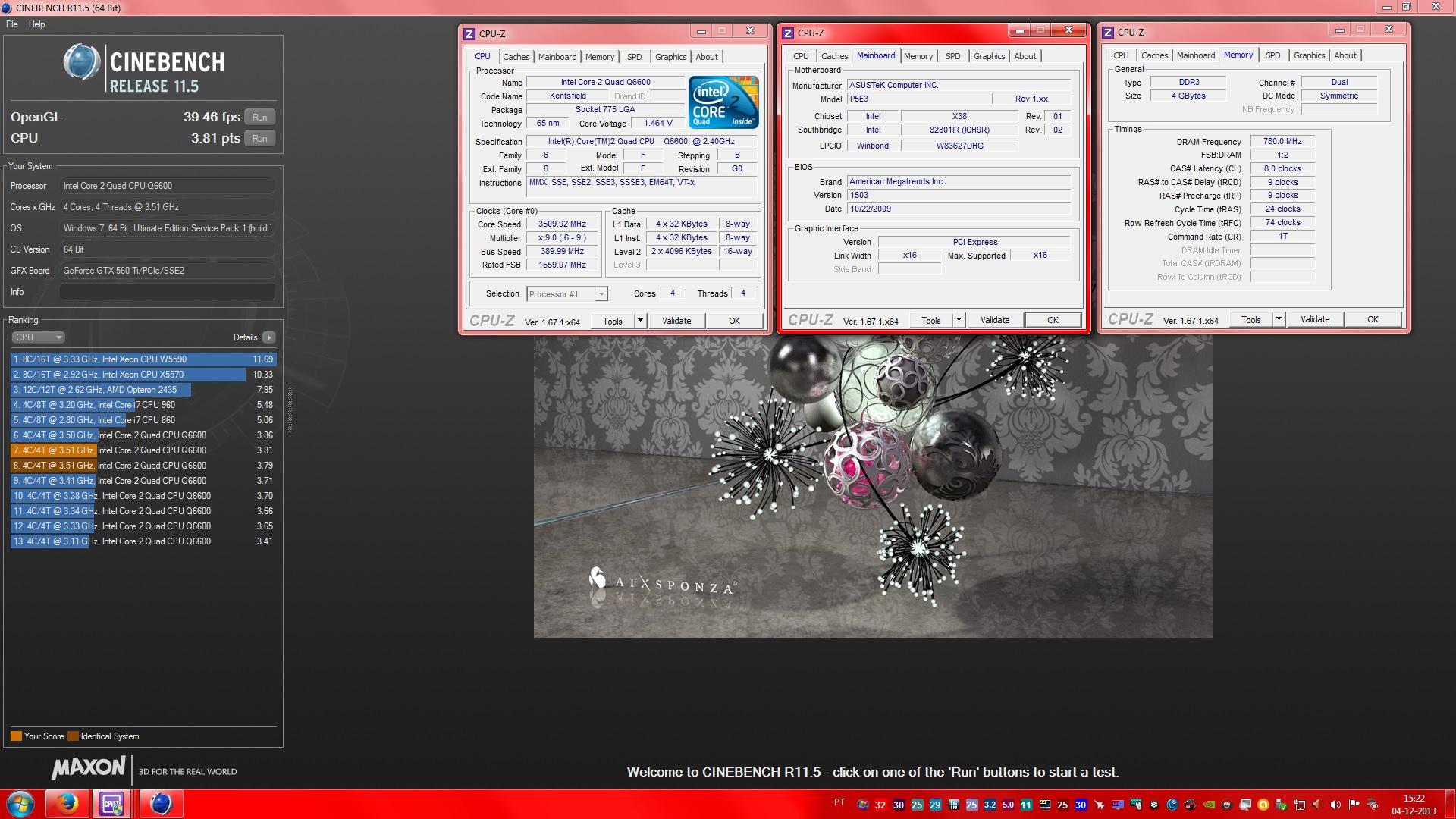Click Validate in the CPU-tab CPU-Z window
Viewport: 1456px width, 819px height.
(676, 321)
